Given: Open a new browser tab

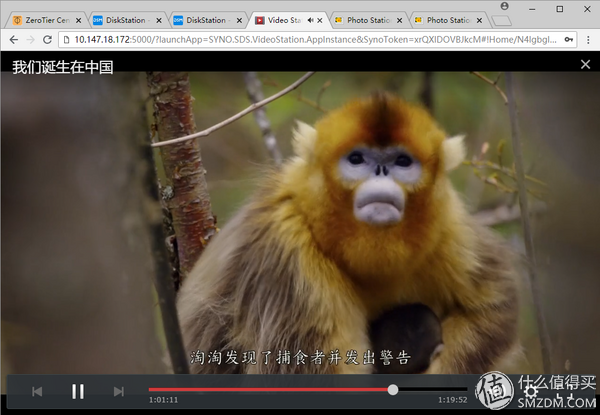Looking at the screenshot, I should [x=501, y=21].
